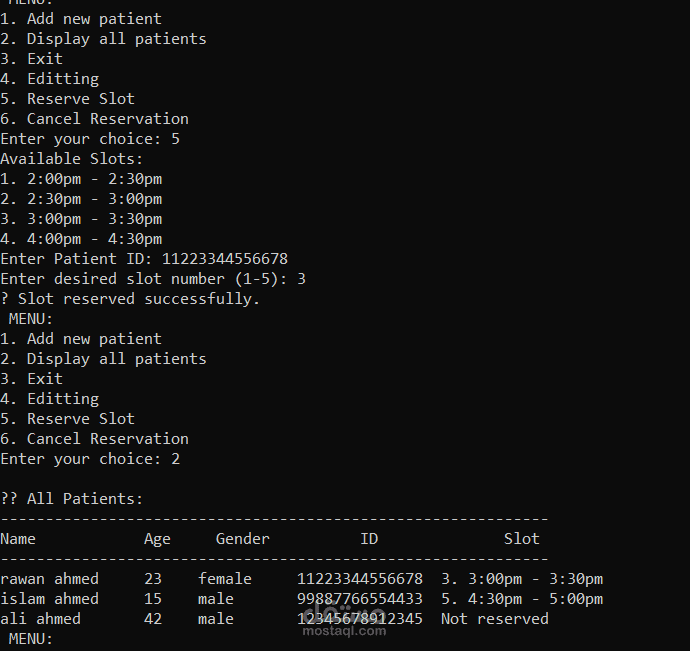The height and width of the screenshot is (651, 690).
Task: Click islam ahmed's ID 99887766554433
Action: 360,599
